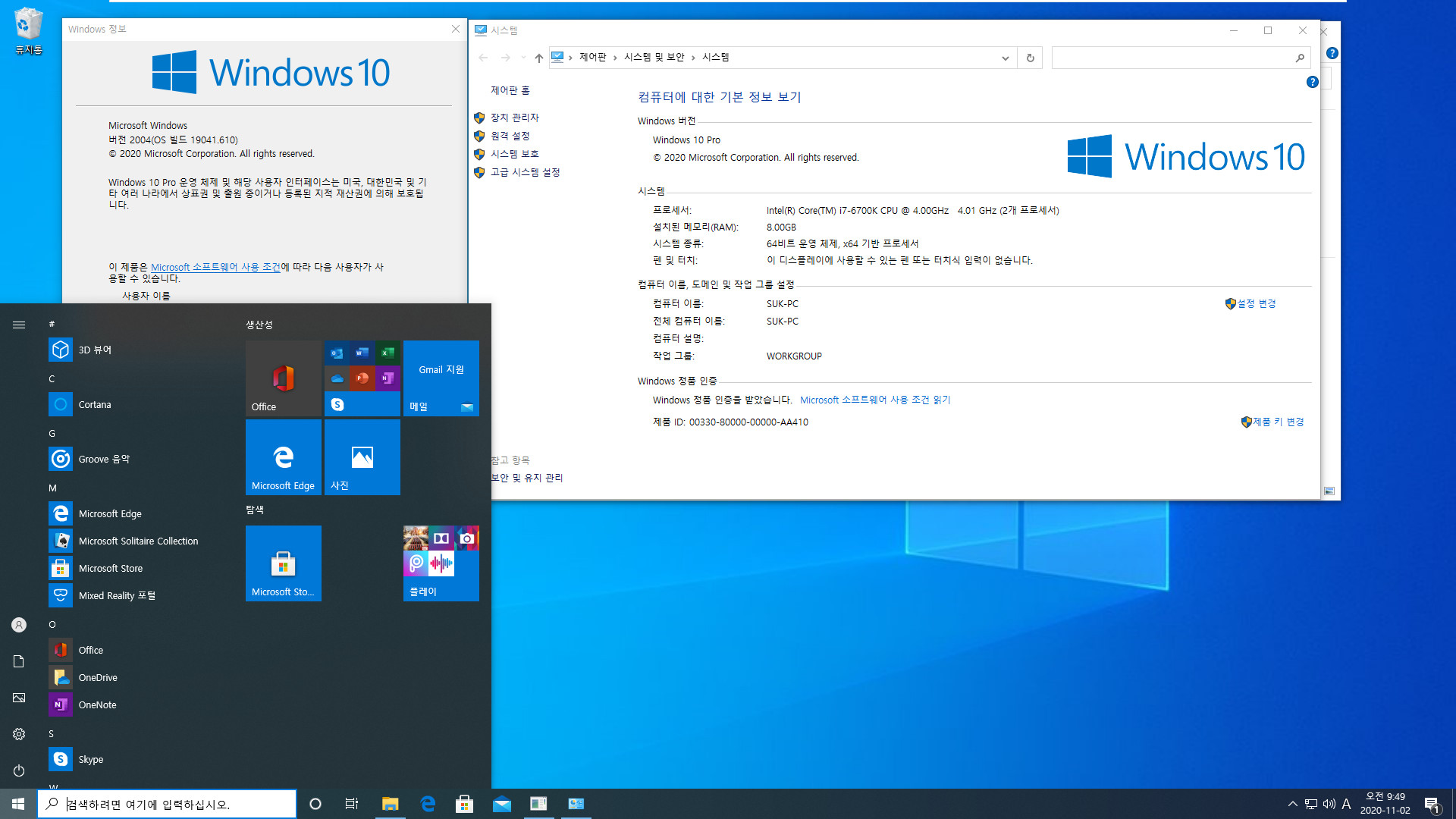Close the Windows 정보 dialog
Screen dimensions: 1456x819
tap(456, 29)
